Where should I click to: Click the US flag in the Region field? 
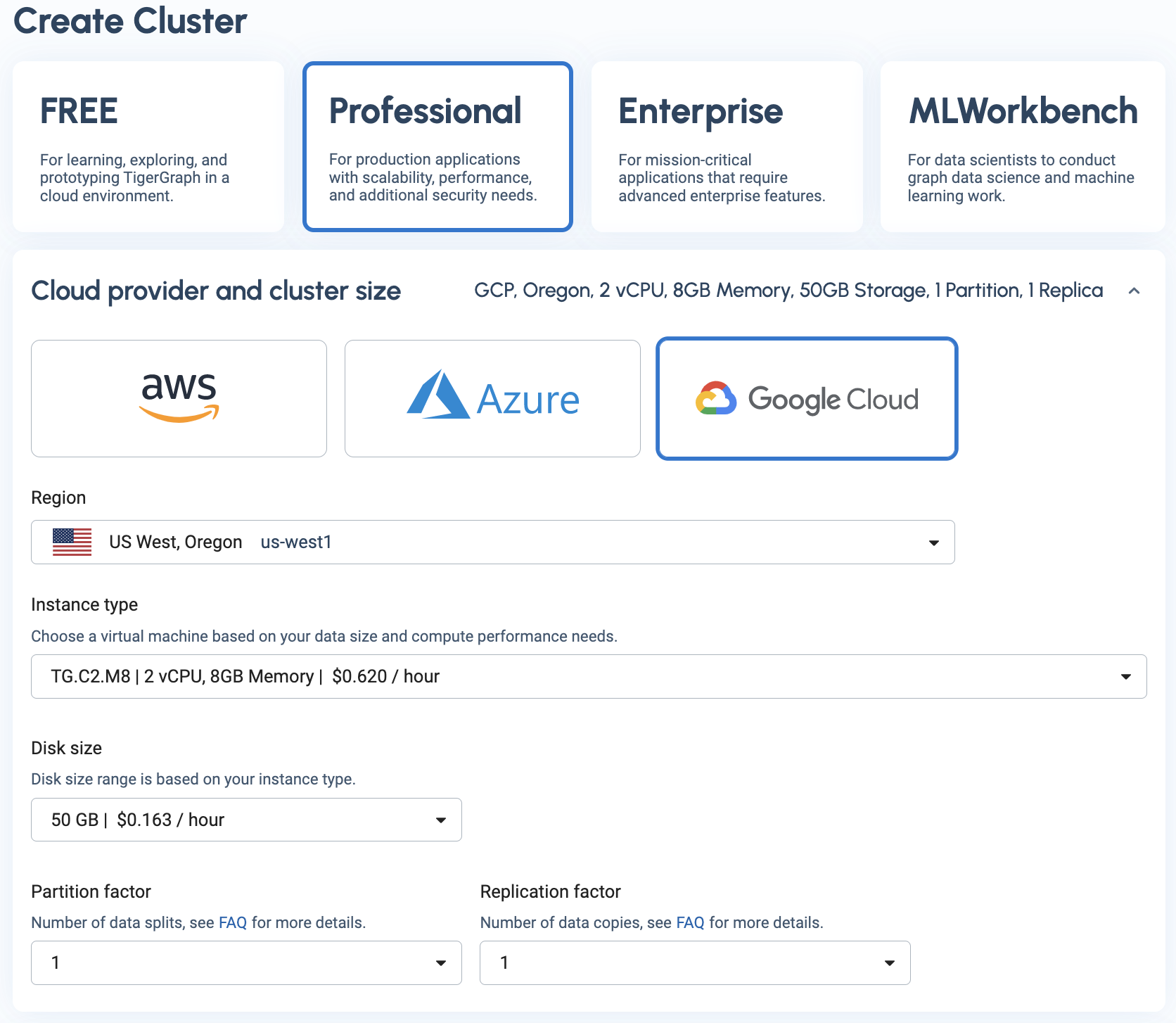tap(72, 542)
